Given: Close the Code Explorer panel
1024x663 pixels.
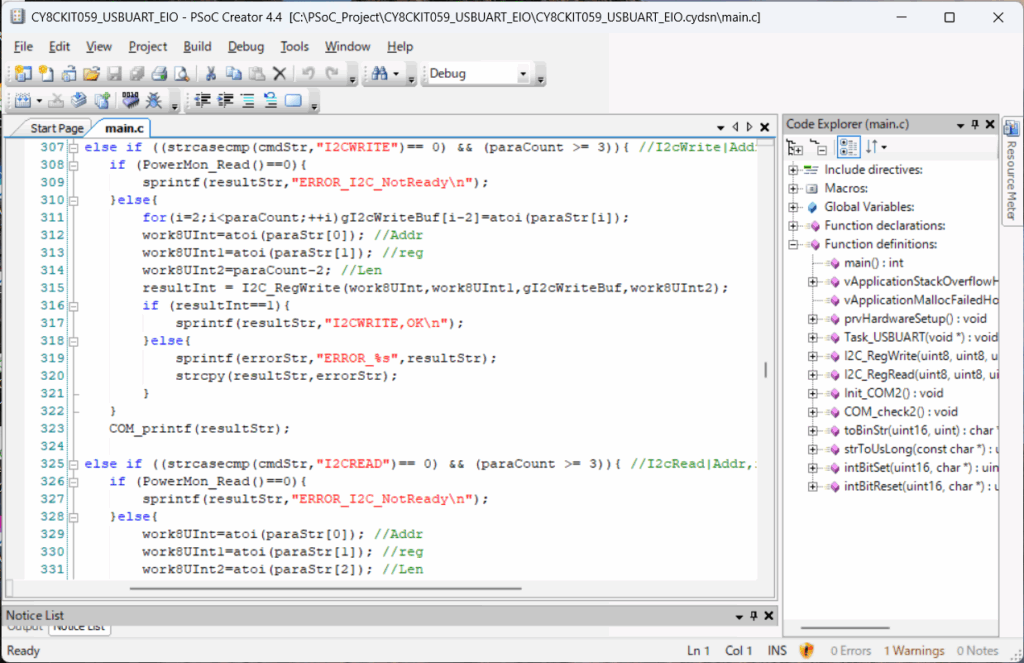Looking at the screenshot, I should [x=990, y=124].
